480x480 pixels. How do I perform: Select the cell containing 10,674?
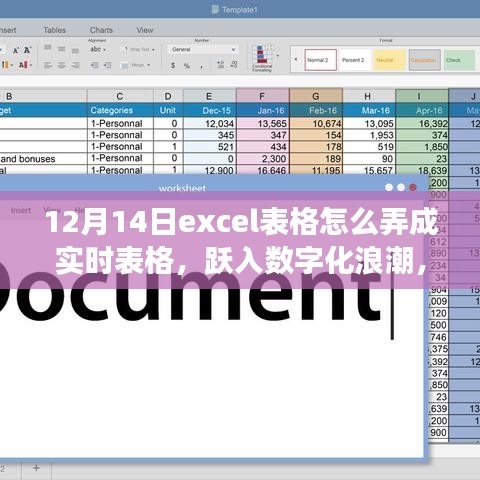(x=316, y=124)
